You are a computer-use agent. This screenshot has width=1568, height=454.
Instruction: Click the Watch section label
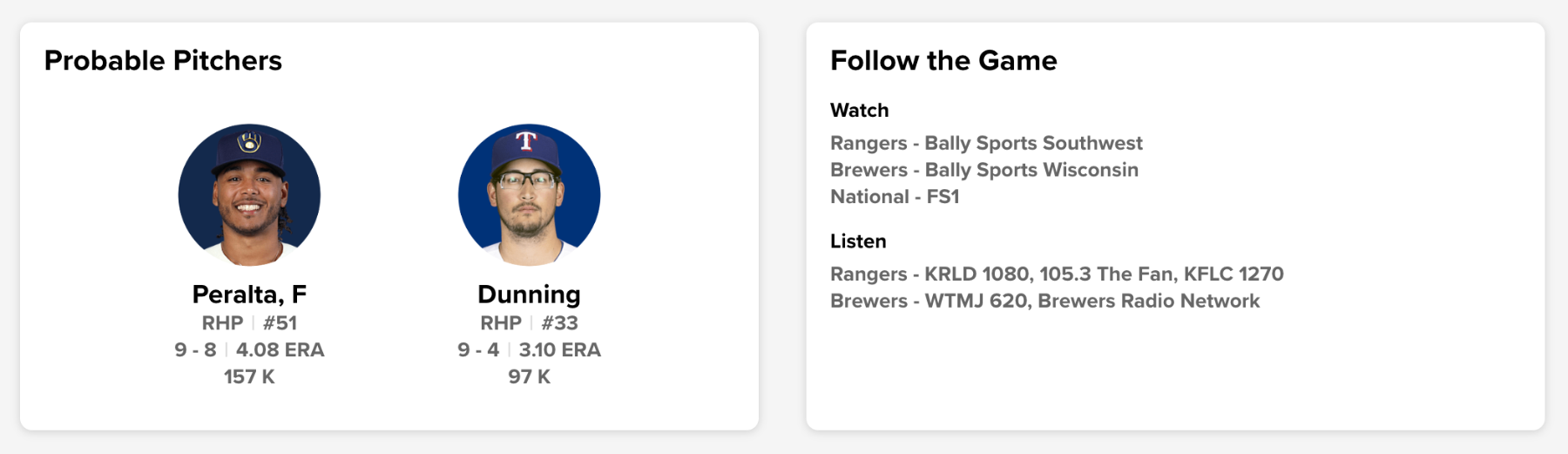[x=859, y=111]
